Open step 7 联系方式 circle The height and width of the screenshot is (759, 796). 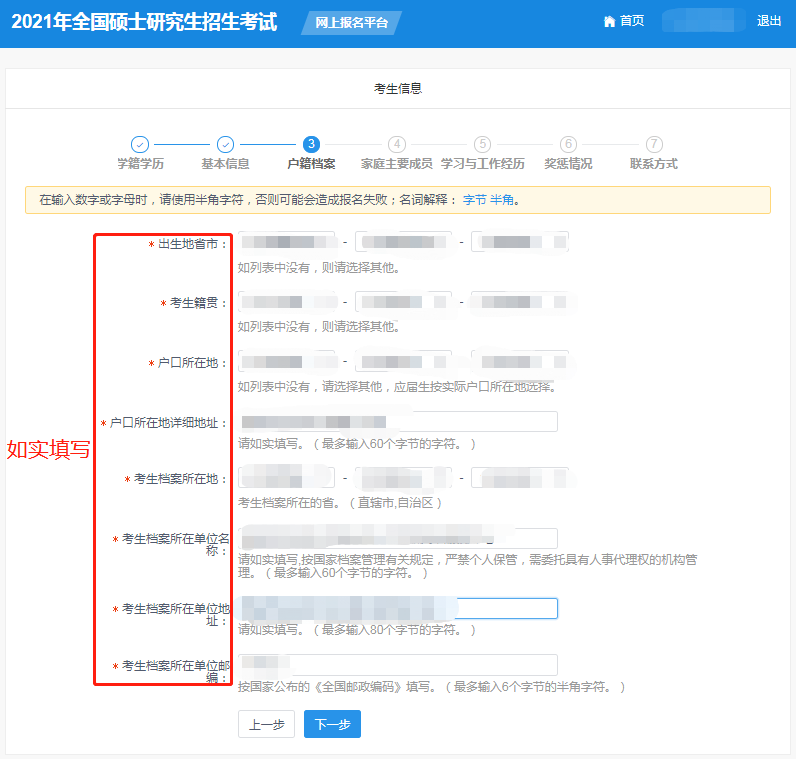point(654,145)
